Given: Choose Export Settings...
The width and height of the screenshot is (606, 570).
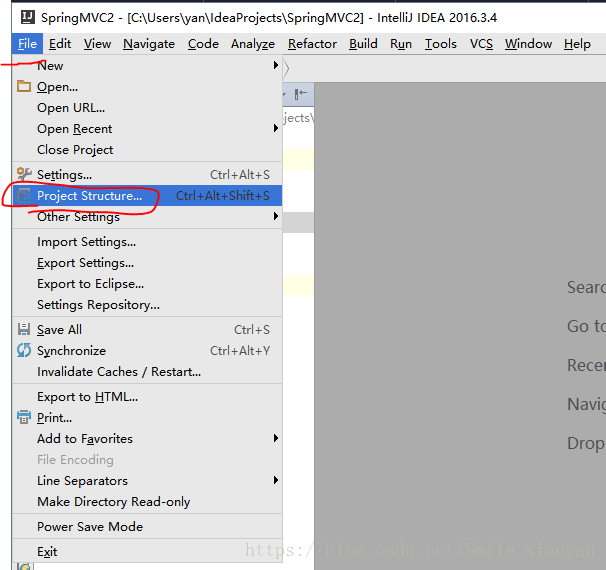Looking at the screenshot, I should (x=147, y=262).
